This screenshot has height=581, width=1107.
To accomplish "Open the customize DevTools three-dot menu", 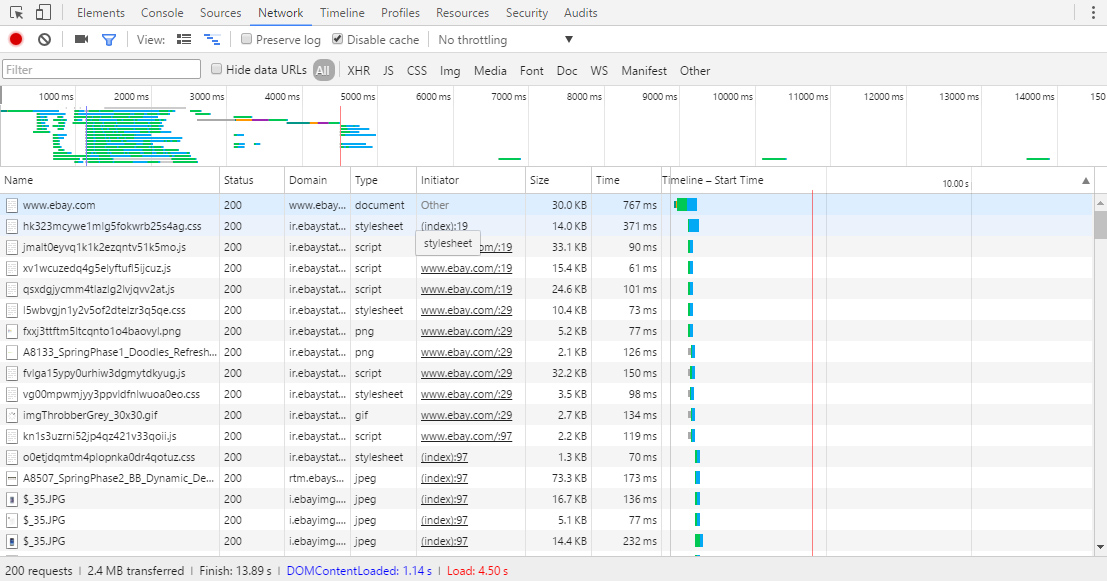I will pos(1094,11).
